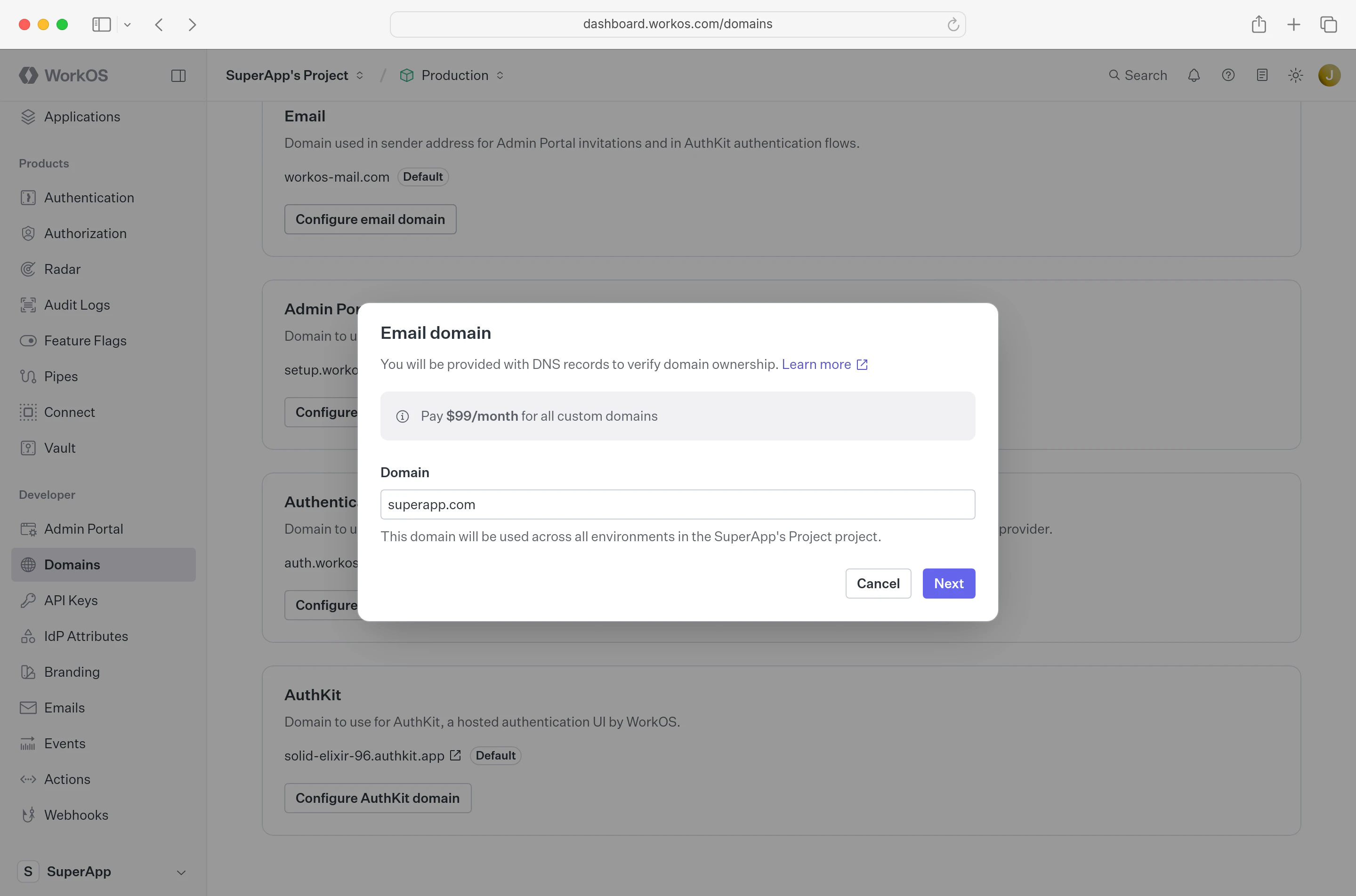This screenshot has height=896, width=1356.
Task: Open Vault in the sidebar
Action: tap(103, 448)
